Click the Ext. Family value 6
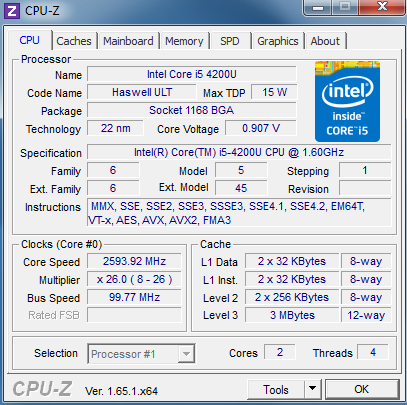The width and height of the screenshot is (407, 405). coord(113,188)
